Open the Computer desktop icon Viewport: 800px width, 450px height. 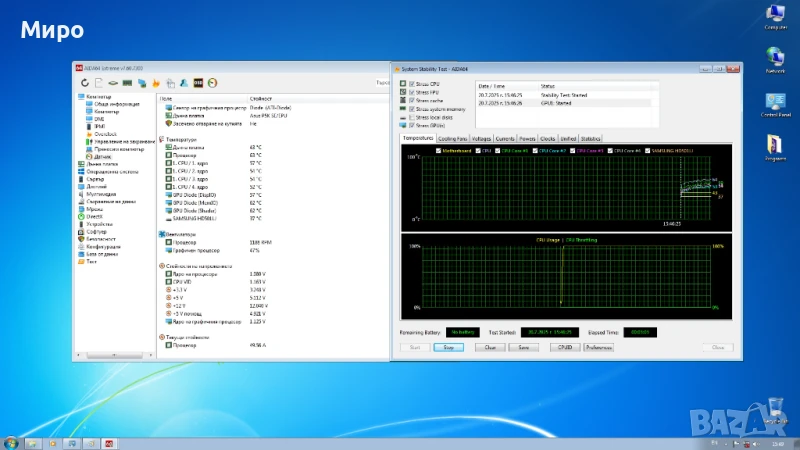pos(775,16)
